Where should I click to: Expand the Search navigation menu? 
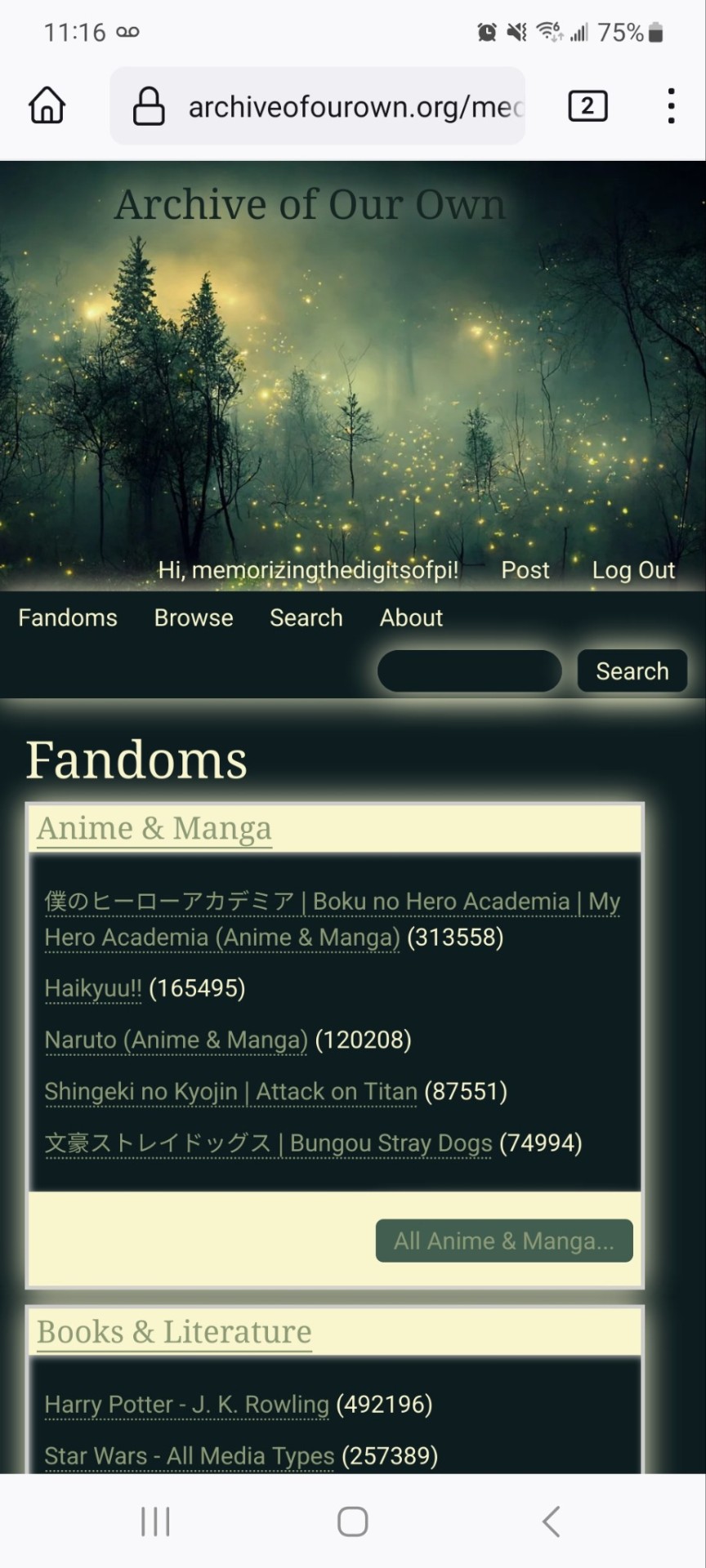[306, 617]
